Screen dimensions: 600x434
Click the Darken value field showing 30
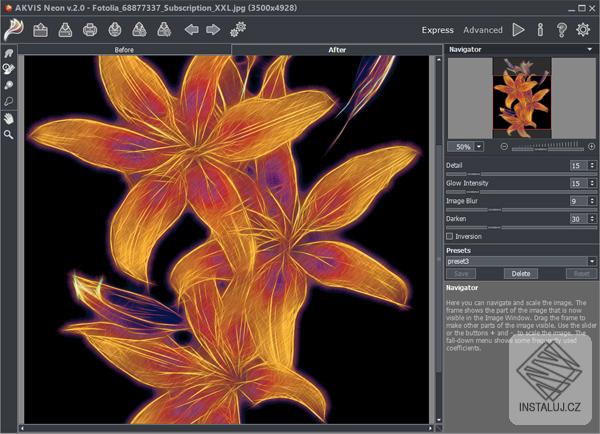pos(579,219)
